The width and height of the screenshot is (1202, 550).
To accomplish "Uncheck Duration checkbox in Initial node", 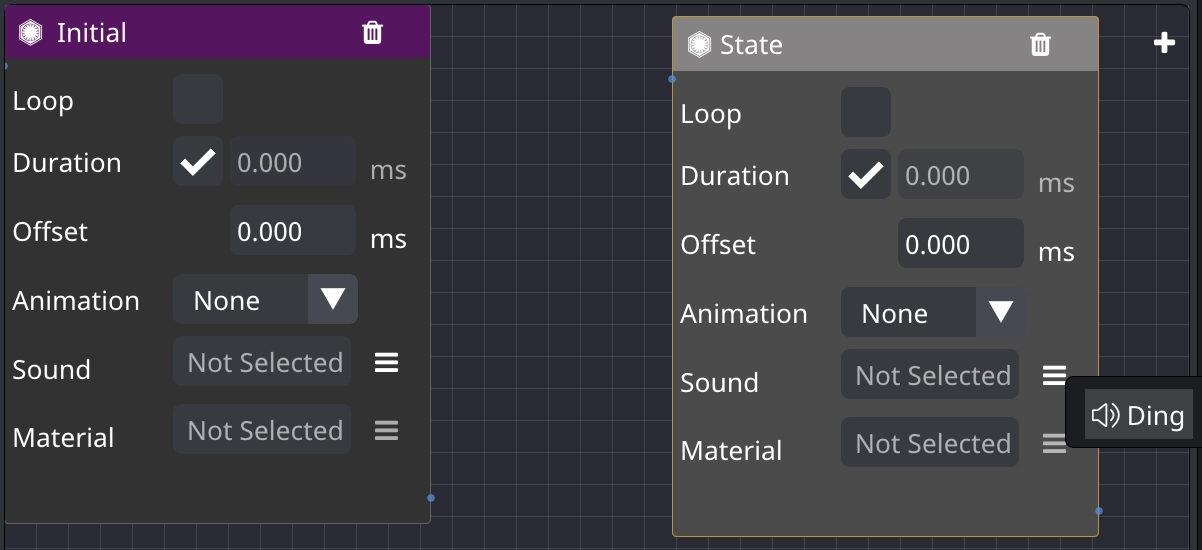I will coord(198,161).
